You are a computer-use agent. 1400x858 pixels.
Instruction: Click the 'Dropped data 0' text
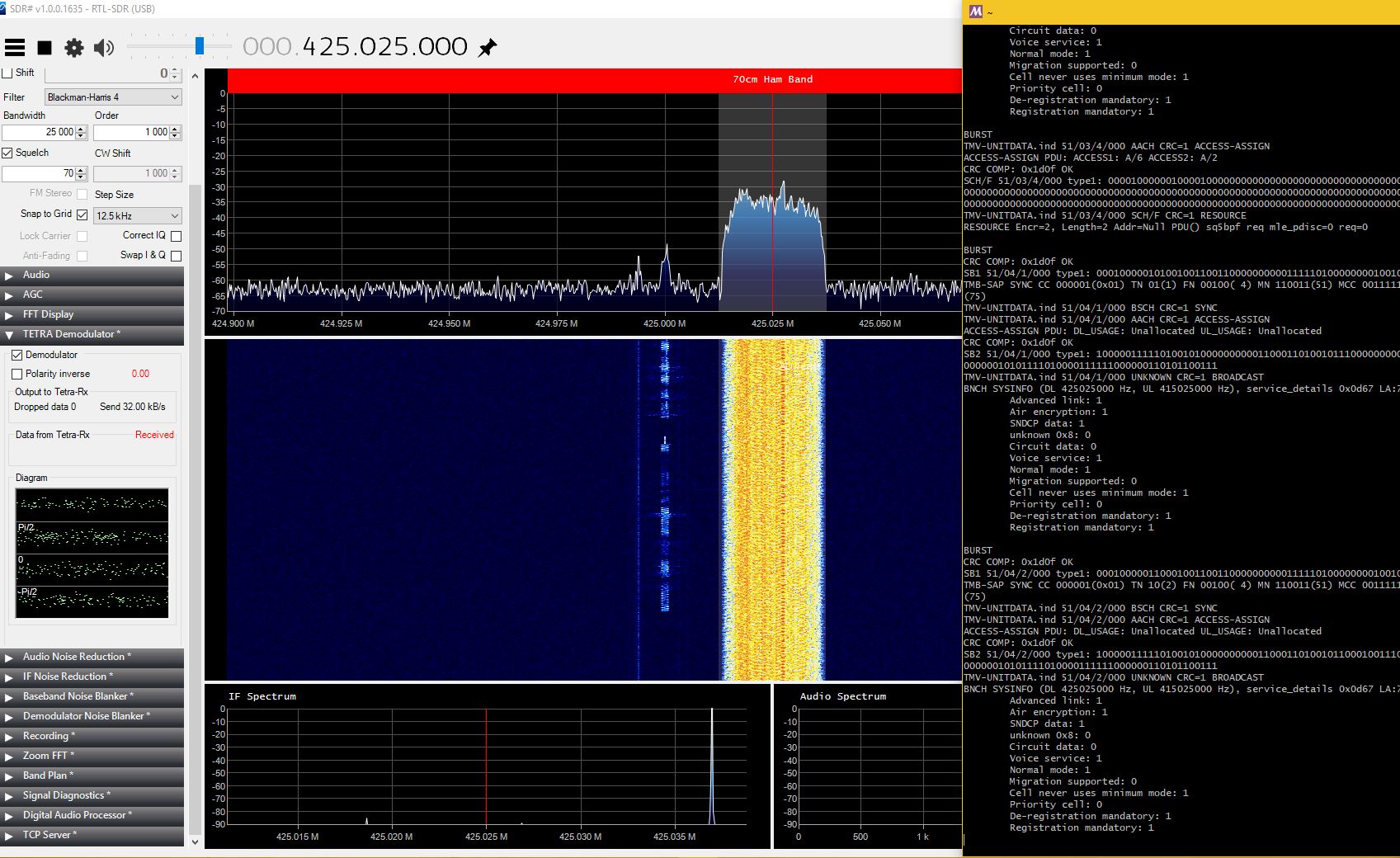45,407
